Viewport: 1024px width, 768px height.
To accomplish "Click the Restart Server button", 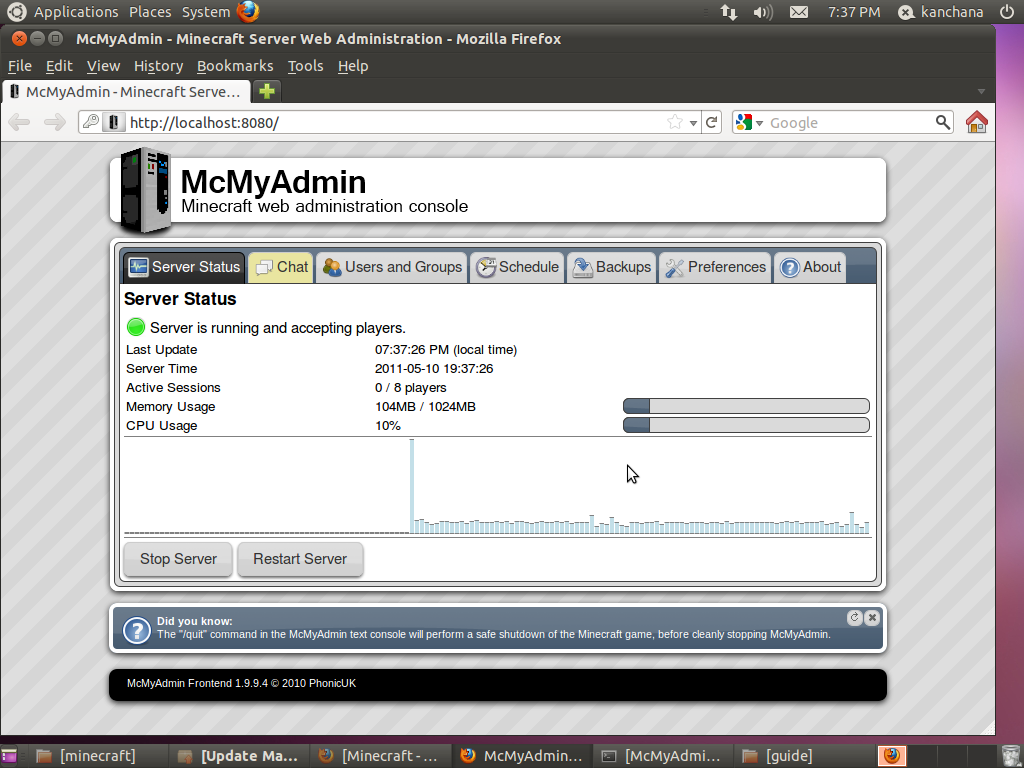I will tap(300, 559).
